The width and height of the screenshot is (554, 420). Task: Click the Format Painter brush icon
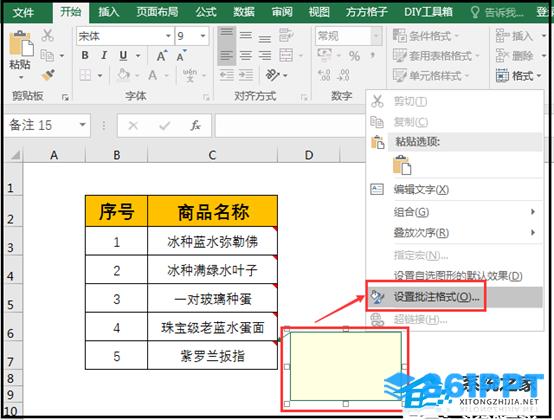[47, 75]
